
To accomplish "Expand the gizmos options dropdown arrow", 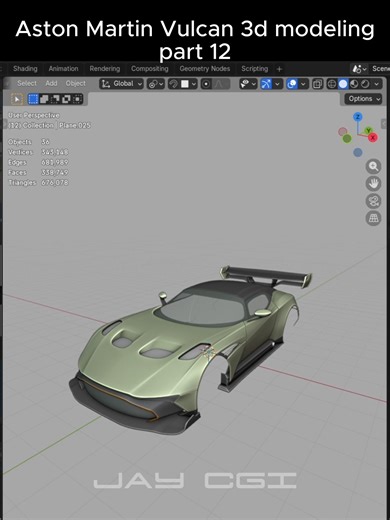I will point(277,84).
